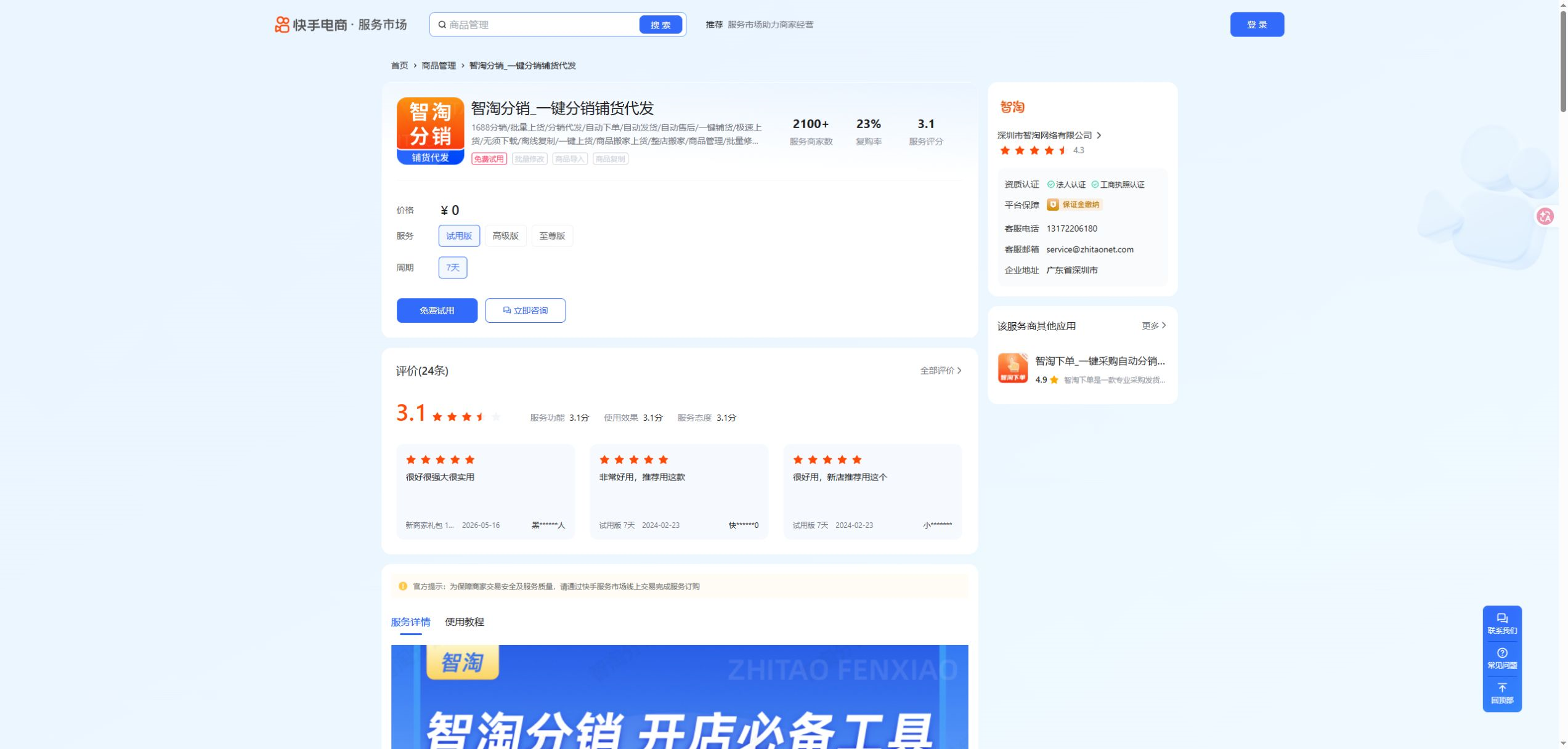Click 服务市场助力商家经营 recommendation text
Image resolution: width=1568 pixels, height=749 pixels.
tap(770, 25)
